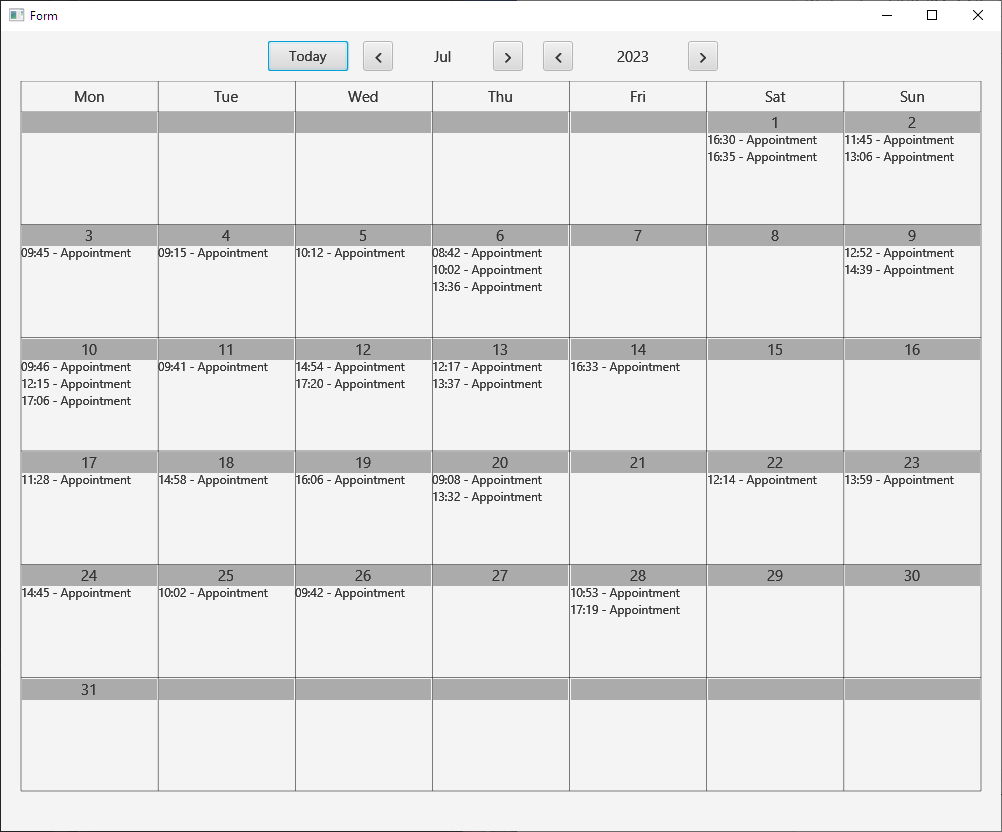Maximize the Form window
The image size is (1002, 832).
pyautogui.click(x=932, y=15)
